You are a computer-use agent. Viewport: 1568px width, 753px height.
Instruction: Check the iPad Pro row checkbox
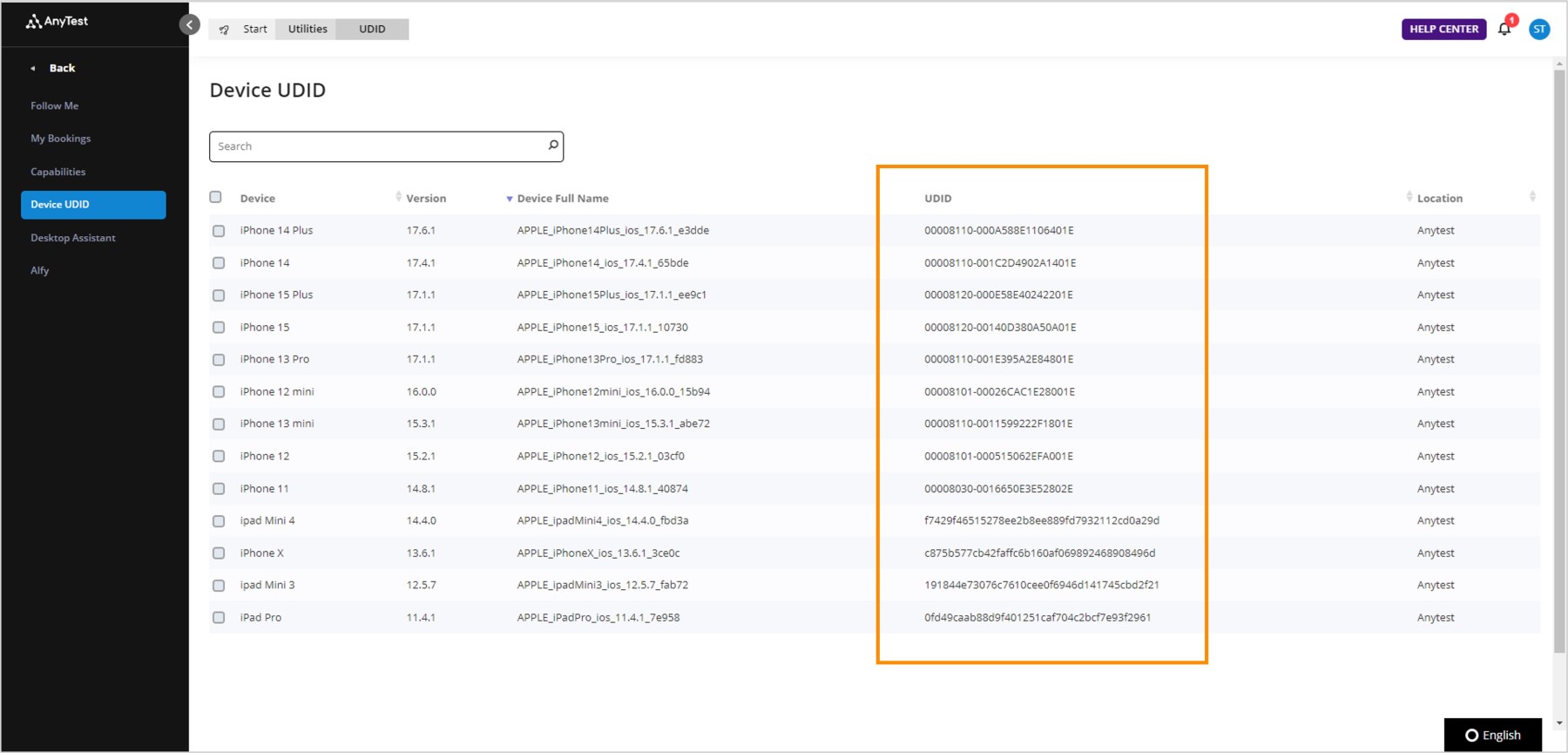tap(219, 618)
